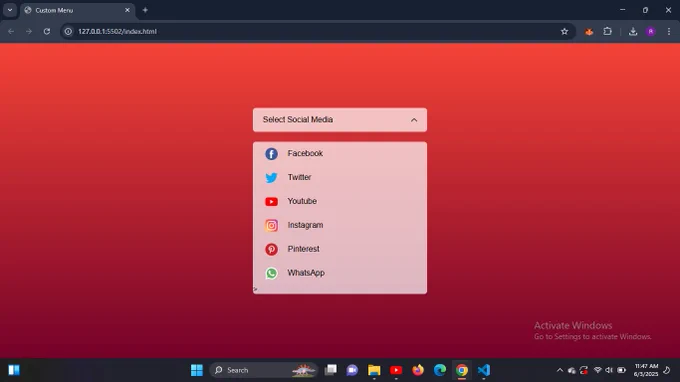Open the clock and date
Image resolution: width=680 pixels, height=382 pixels.
point(646,370)
